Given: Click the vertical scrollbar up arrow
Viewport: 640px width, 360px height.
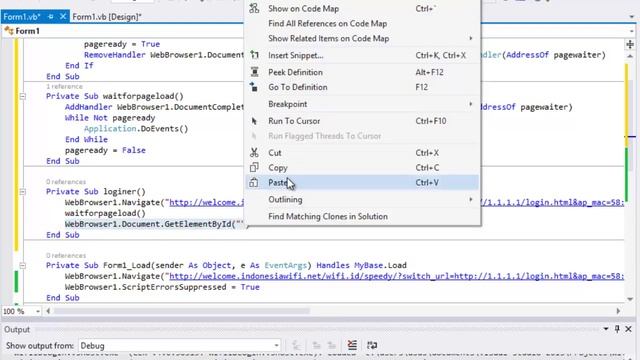Looking at the screenshot, I should [630, 56].
